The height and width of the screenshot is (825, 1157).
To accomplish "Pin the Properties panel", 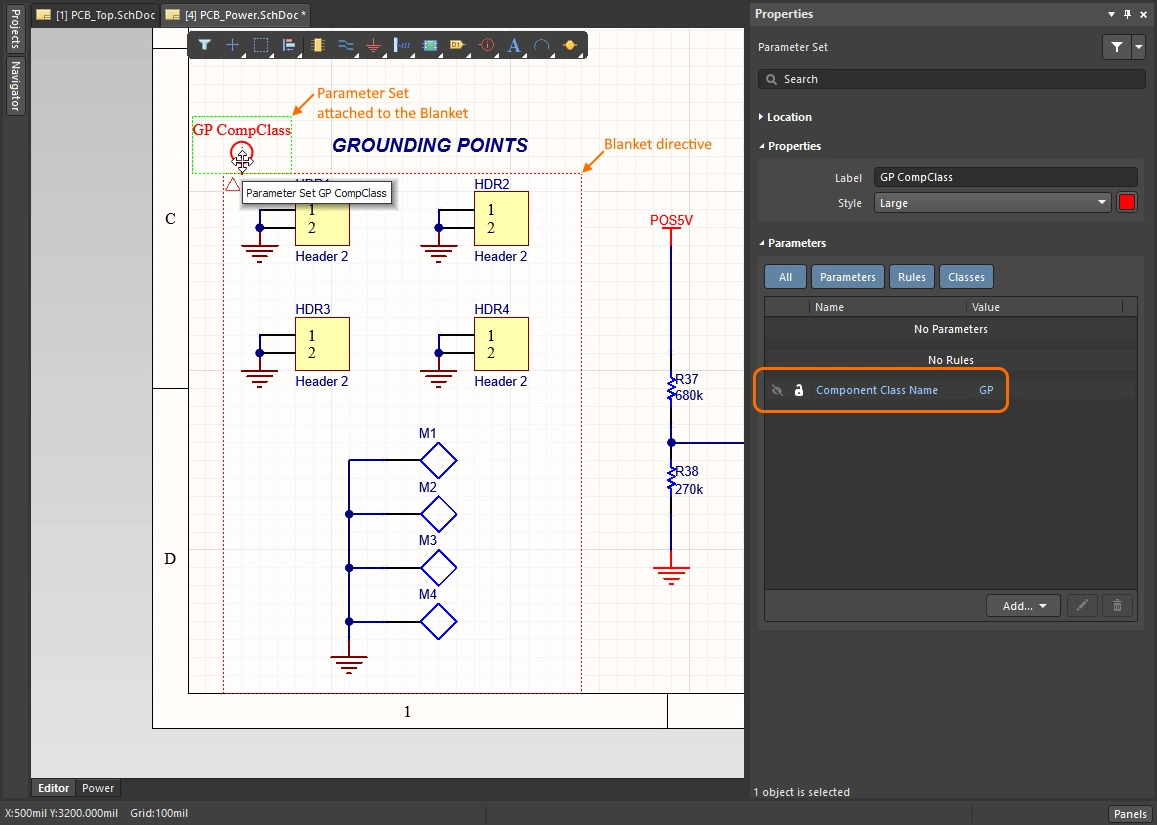I will click(x=1127, y=14).
